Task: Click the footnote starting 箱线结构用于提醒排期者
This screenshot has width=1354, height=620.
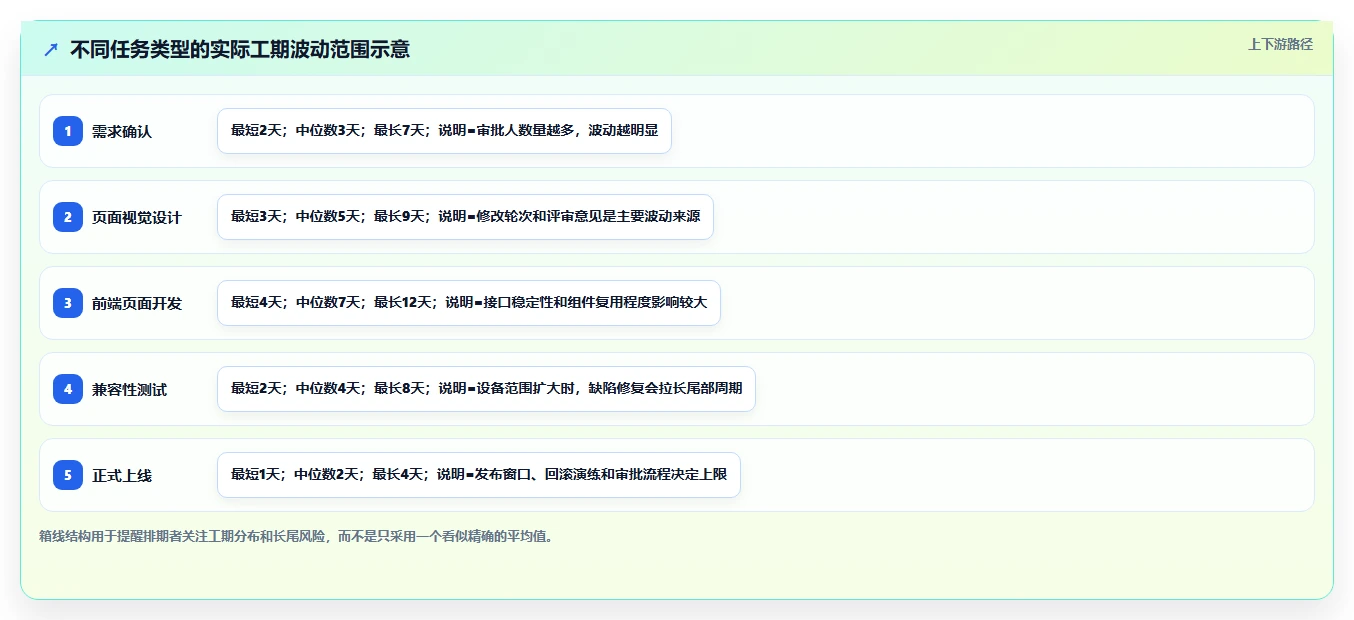Action: [296, 536]
